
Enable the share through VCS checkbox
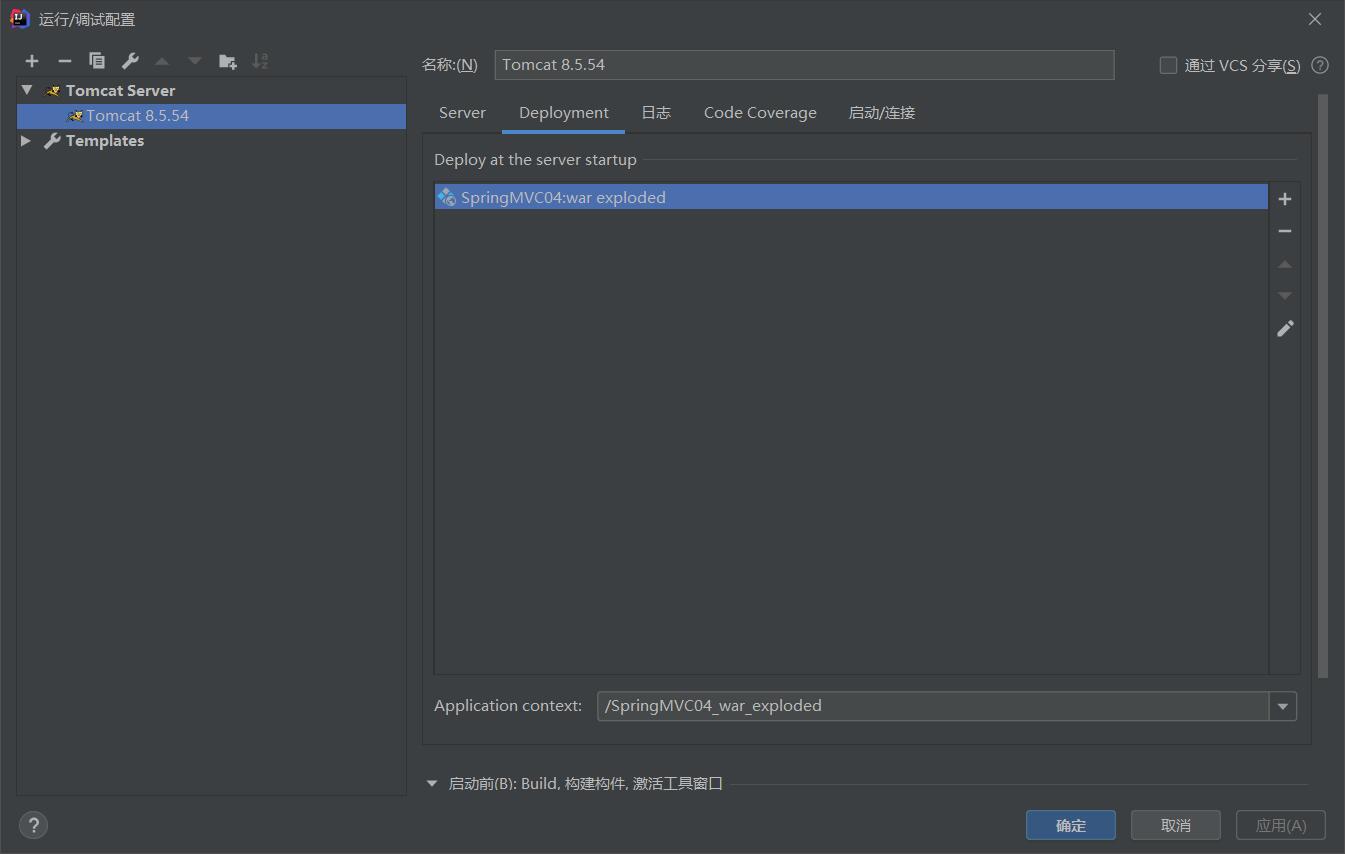[x=1168, y=65]
